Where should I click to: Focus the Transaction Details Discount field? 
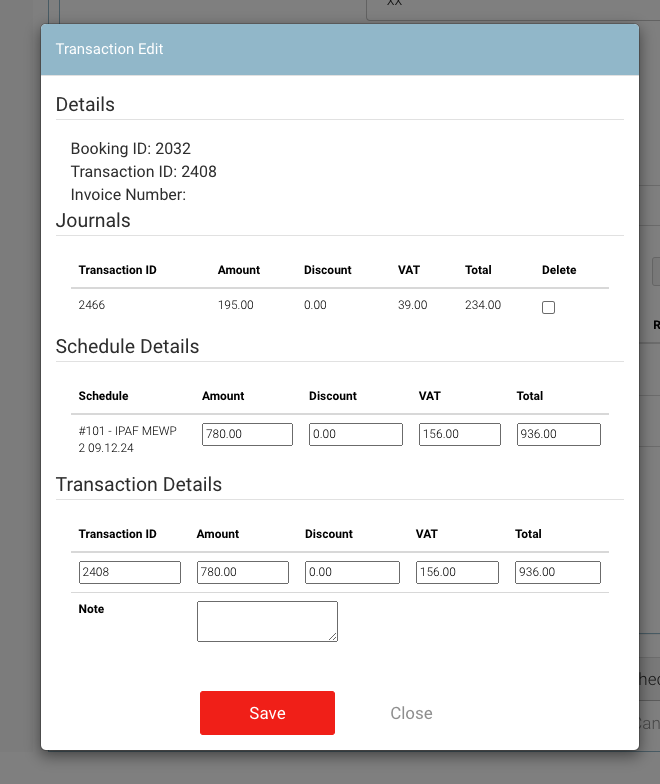[352, 572]
